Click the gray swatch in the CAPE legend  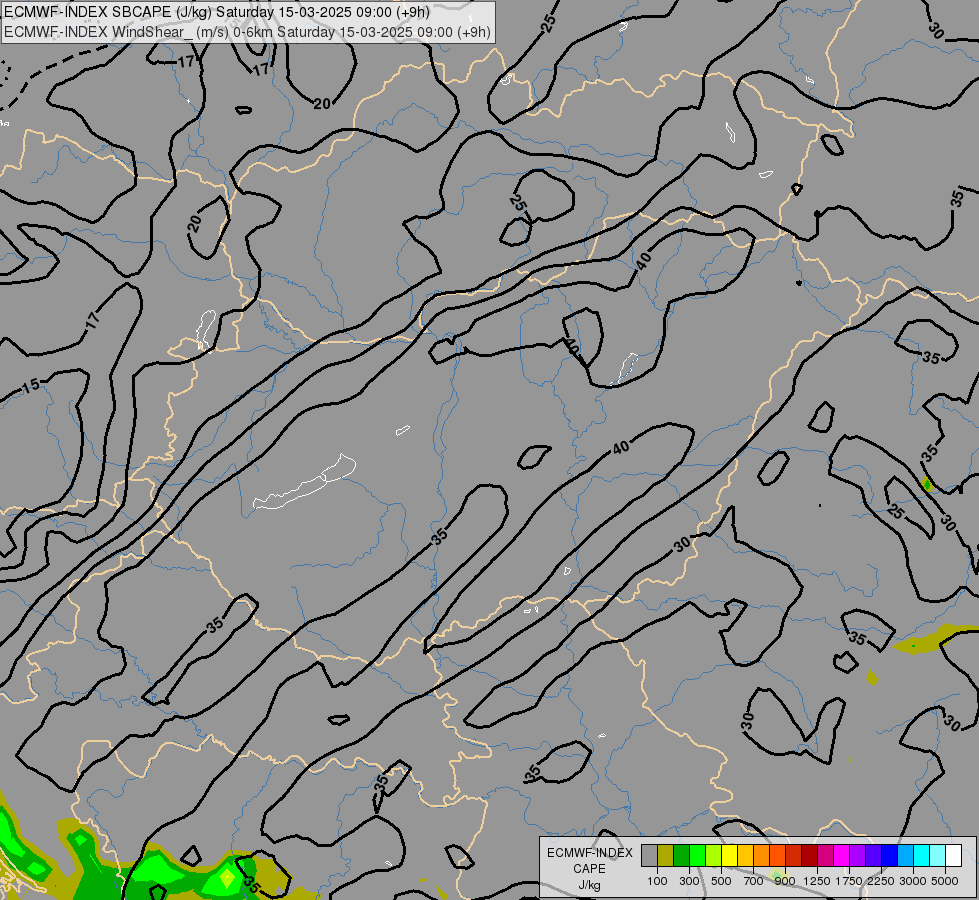(649, 855)
